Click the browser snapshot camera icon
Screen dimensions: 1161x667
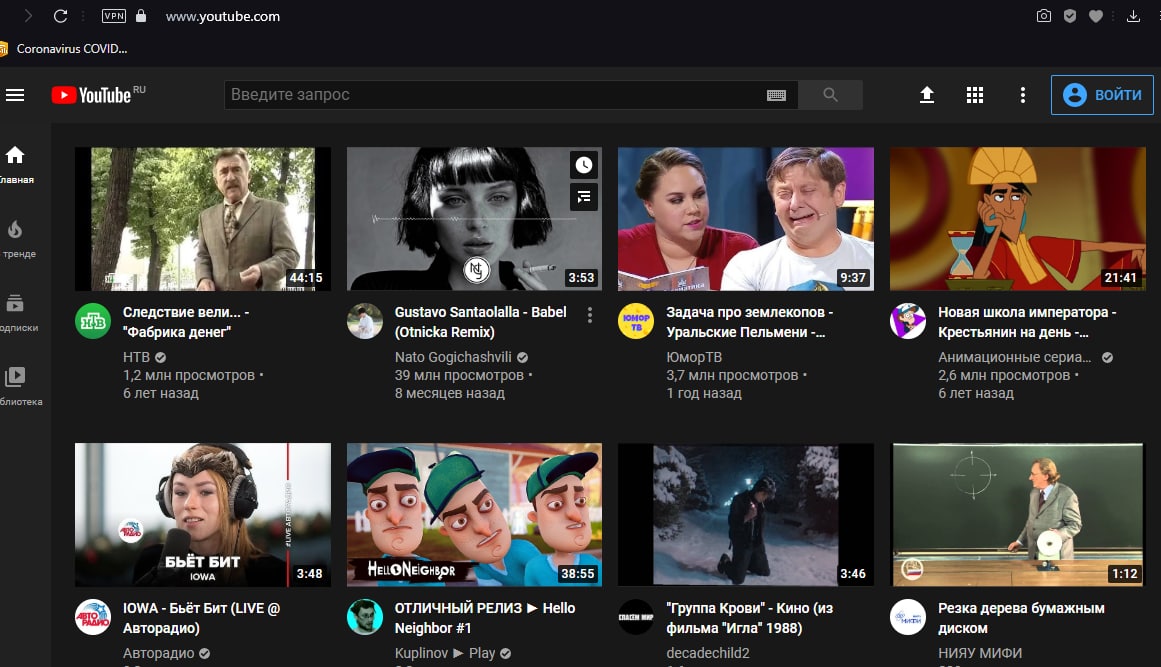coord(1043,16)
